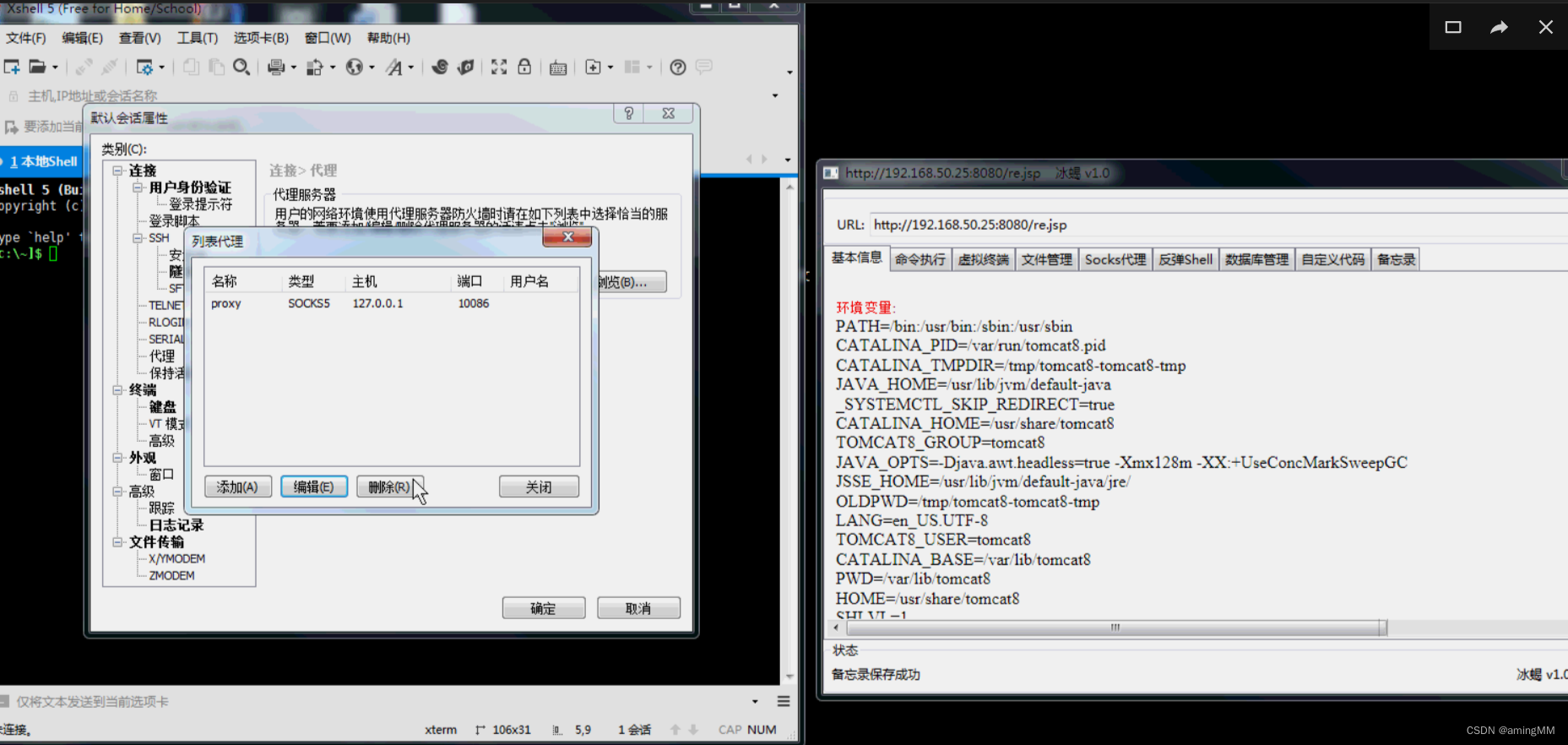This screenshot has width=1568, height=745.
Task: Click the file transfer icon in the toolbar
Action: (315, 67)
